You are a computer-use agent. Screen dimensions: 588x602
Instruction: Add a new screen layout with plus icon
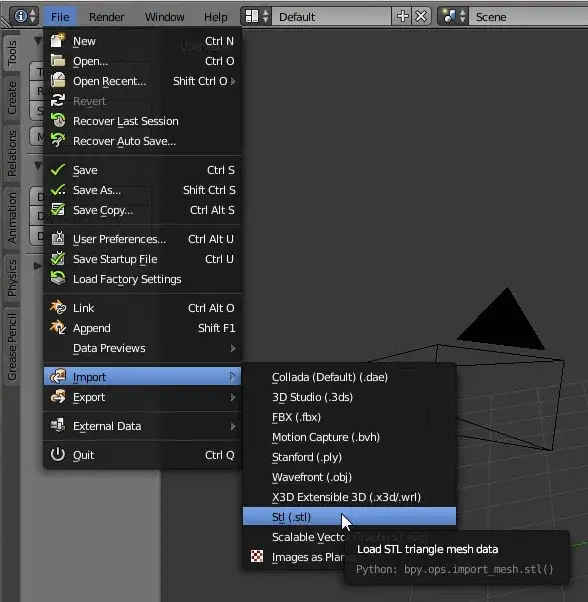[402, 17]
